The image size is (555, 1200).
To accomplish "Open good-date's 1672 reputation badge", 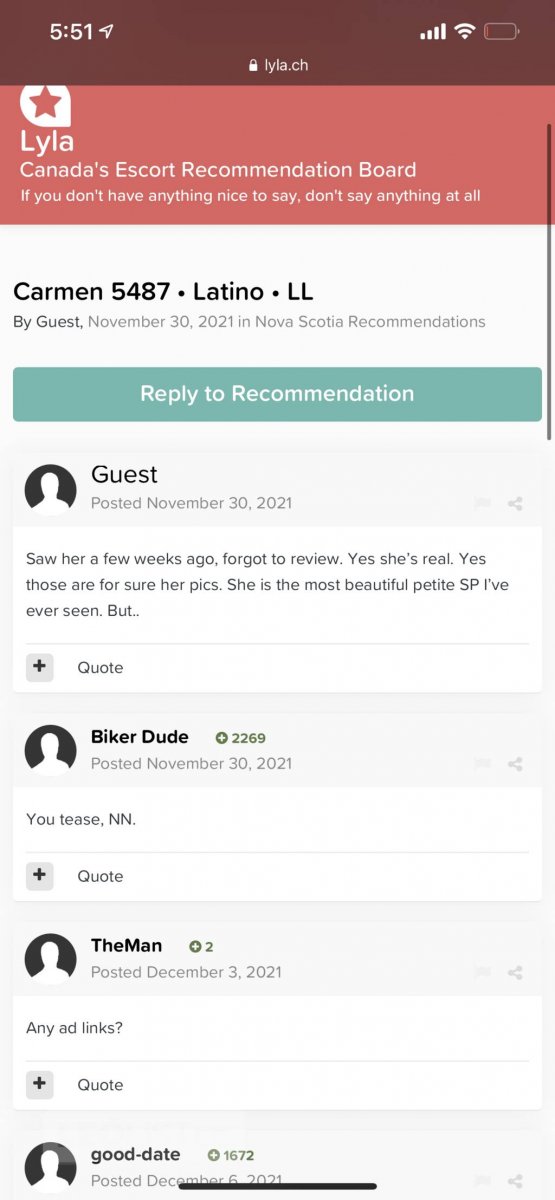I will click(232, 1155).
